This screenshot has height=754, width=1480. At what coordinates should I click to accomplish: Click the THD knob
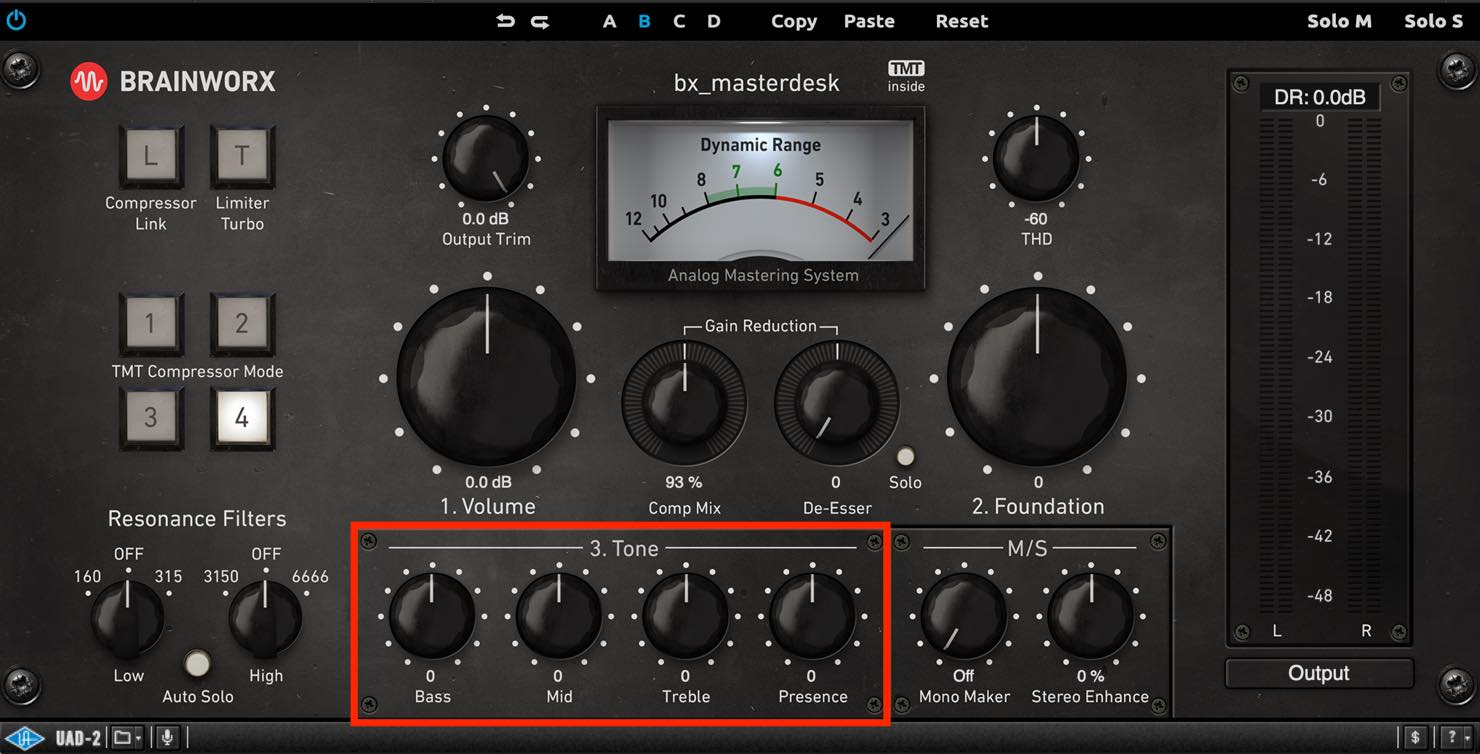(1036, 158)
